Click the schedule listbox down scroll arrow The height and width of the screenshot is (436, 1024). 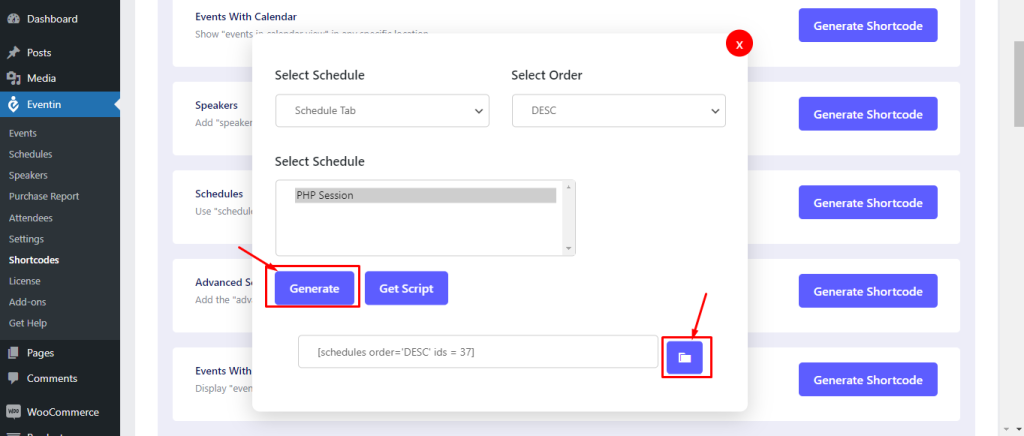pyautogui.click(x=568, y=249)
